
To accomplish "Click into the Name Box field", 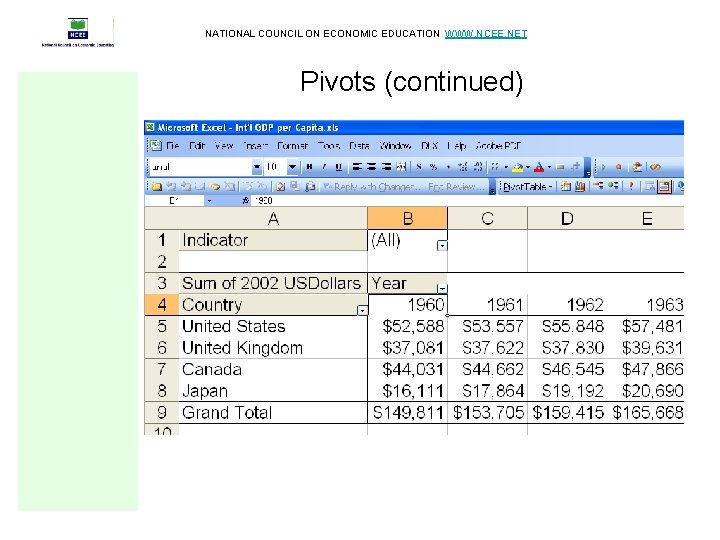I will coord(175,201).
